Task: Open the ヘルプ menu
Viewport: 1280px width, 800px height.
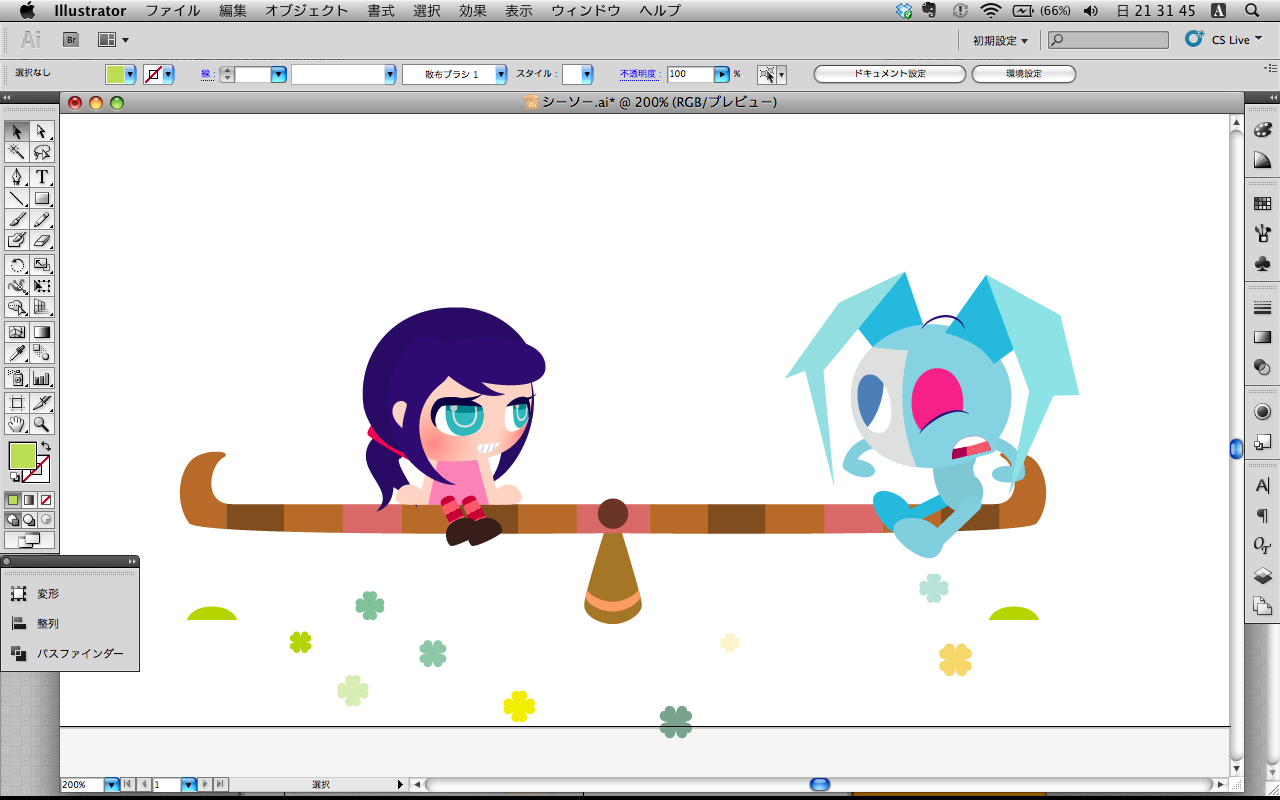Action: coord(659,11)
